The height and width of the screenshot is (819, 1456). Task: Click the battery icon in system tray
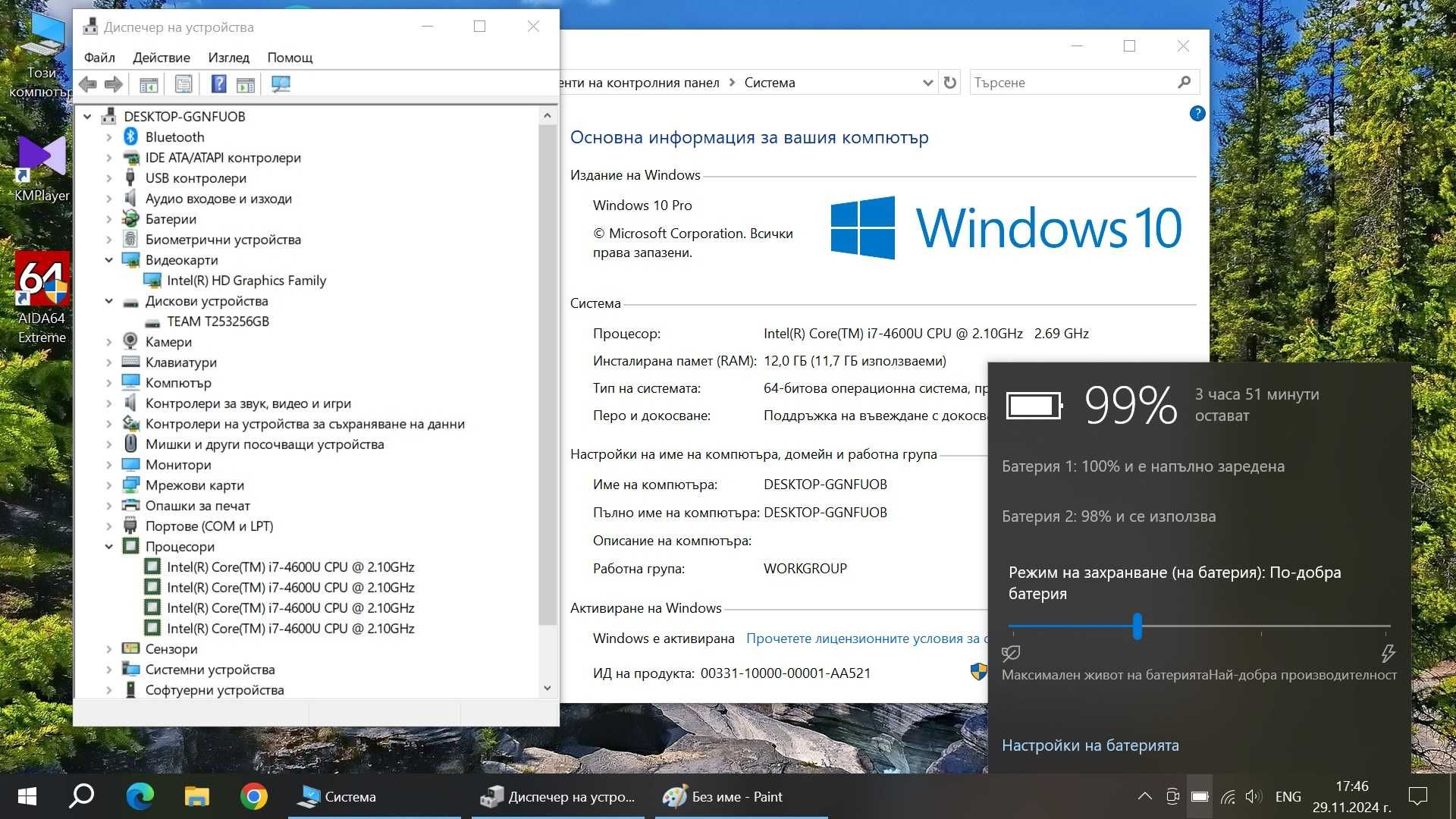[1200, 796]
